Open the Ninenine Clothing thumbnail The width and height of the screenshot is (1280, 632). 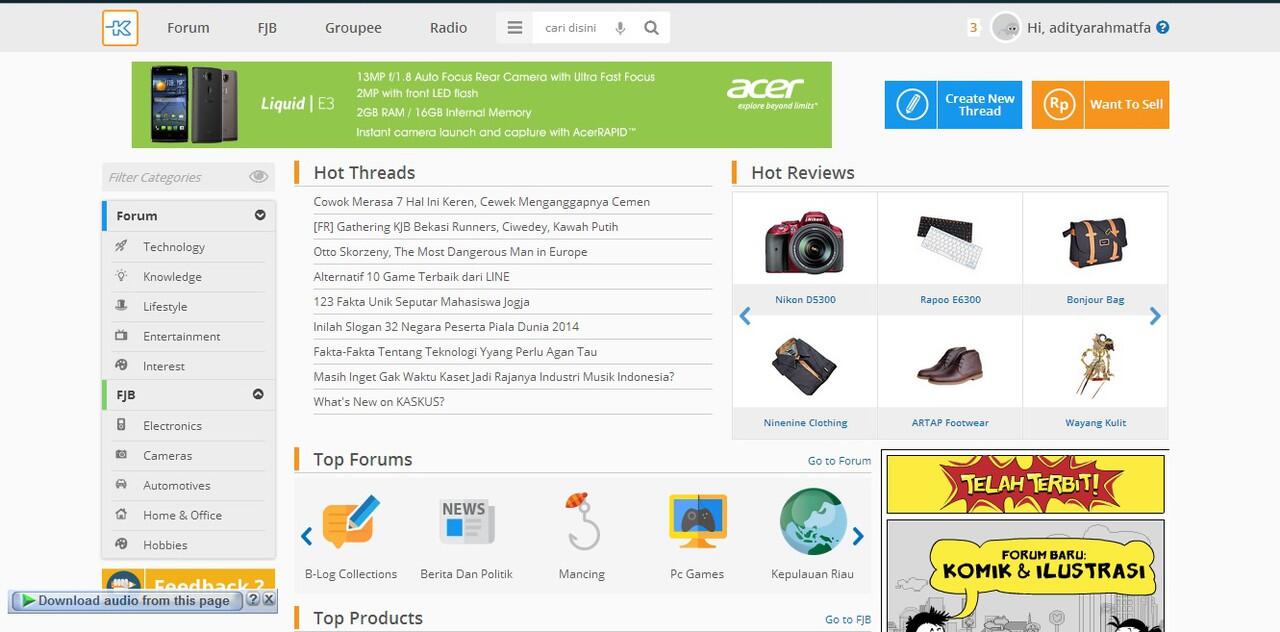pos(805,366)
